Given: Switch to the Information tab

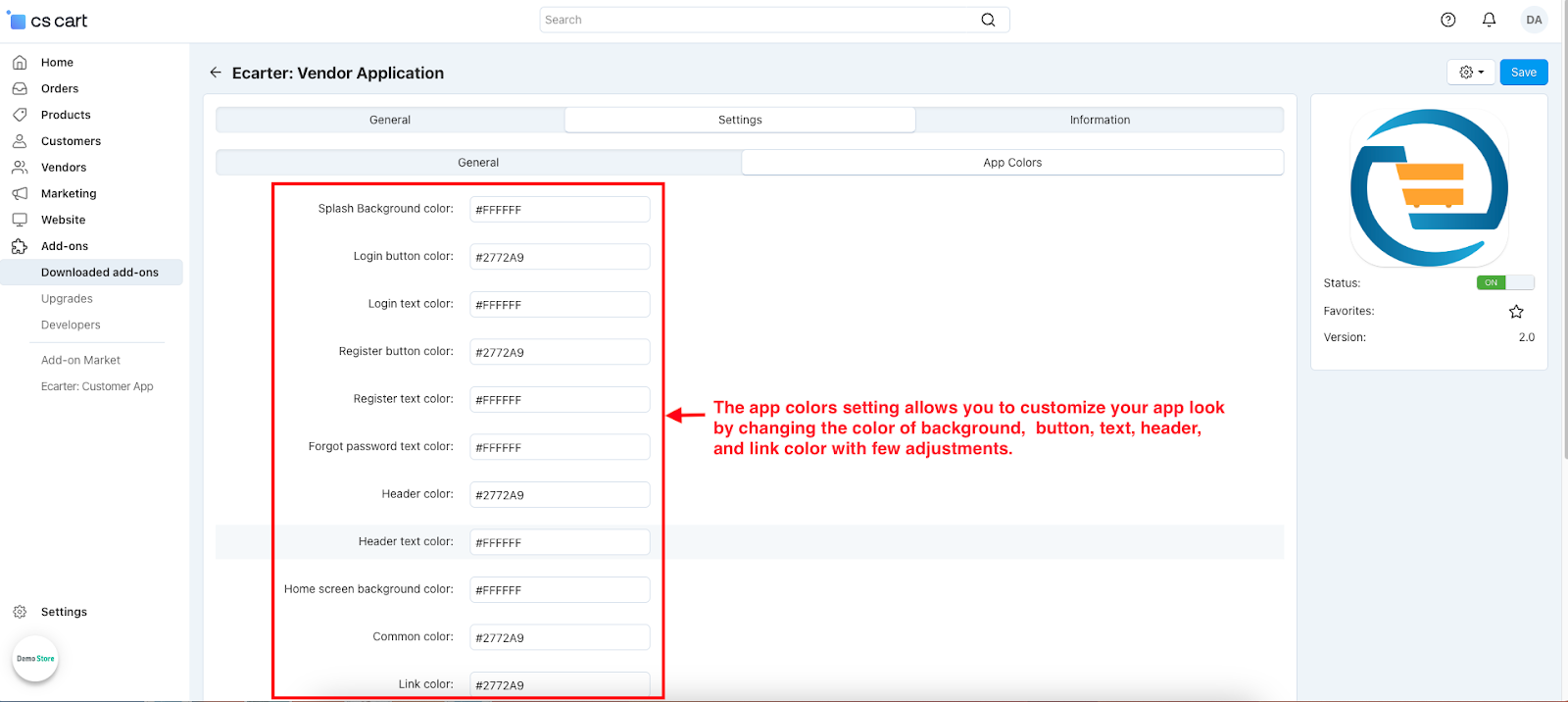Looking at the screenshot, I should [x=1100, y=120].
